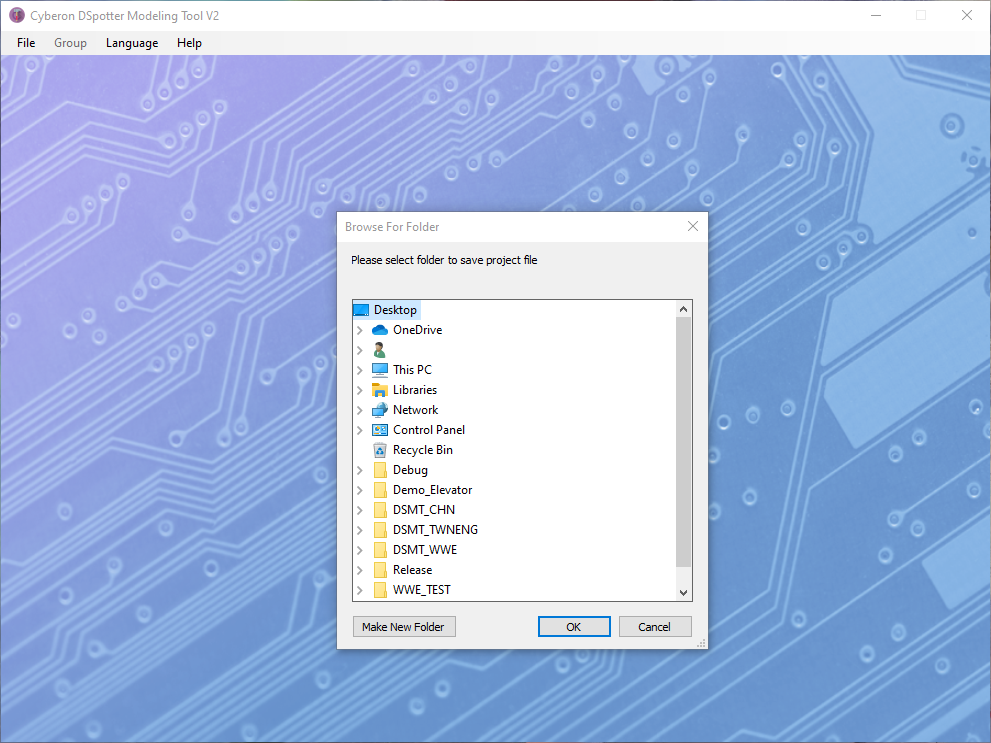This screenshot has width=991, height=743.
Task: Click the DSMT_WWE folder icon
Action: tap(380, 550)
